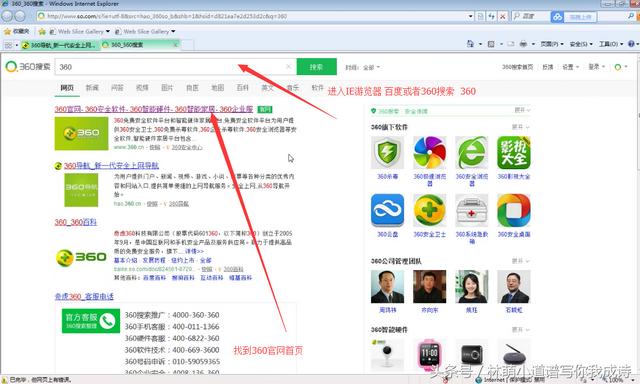Expand the 360旗下软件 section
Image resolution: width=640 pixels, height=384 pixels.
click(x=521, y=127)
